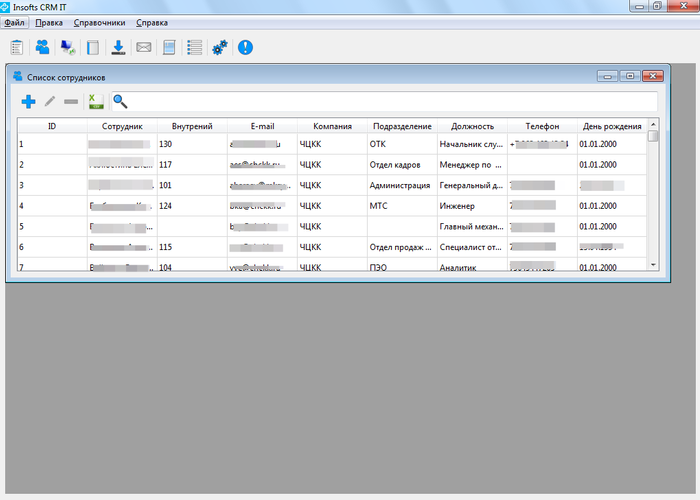Click the magnifier search icon

point(120,102)
